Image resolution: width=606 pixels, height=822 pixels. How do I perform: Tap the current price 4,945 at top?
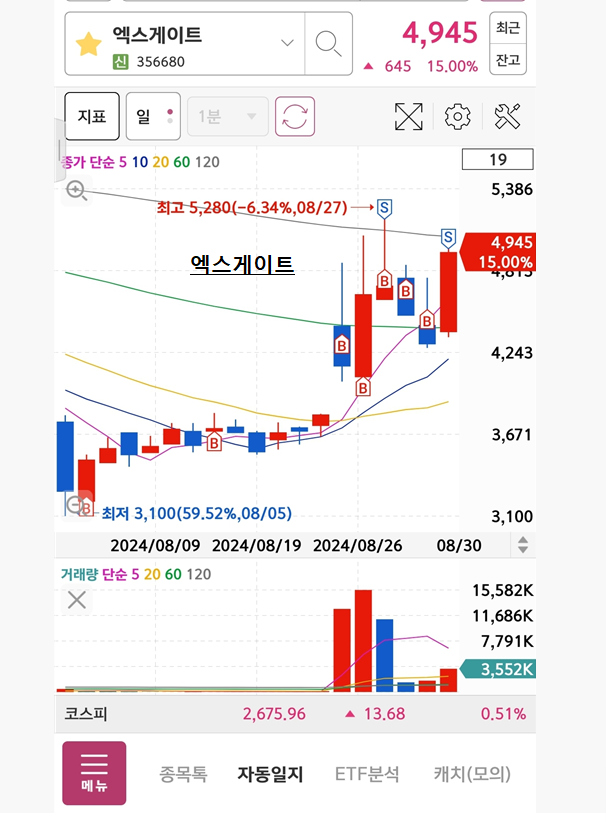440,33
